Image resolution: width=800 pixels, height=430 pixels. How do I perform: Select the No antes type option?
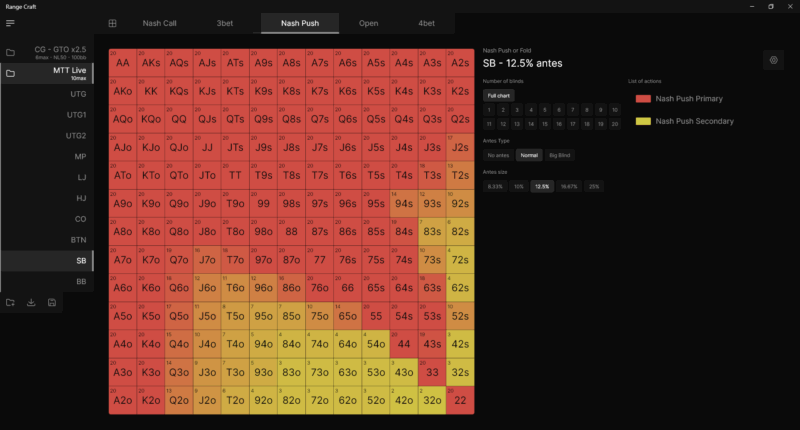[497, 155]
